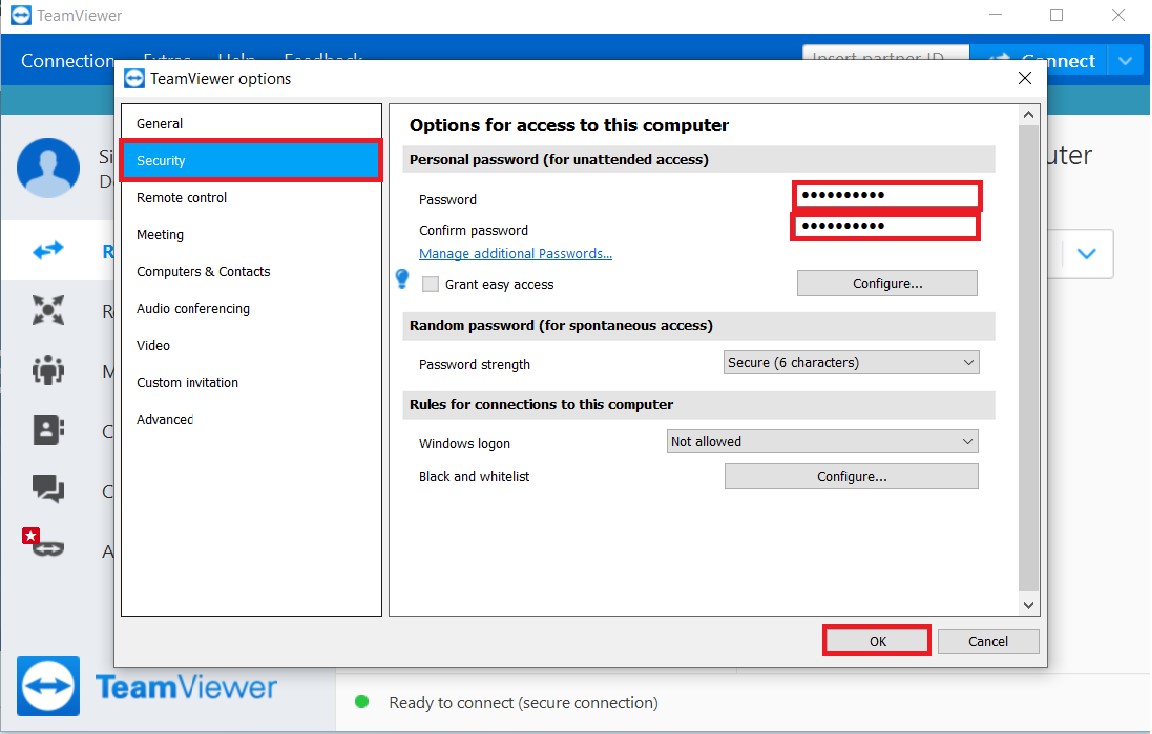Screen dimensions: 1152x734
Task: Open the Chat speech-bubble sidebar icon
Action: [48, 490]
